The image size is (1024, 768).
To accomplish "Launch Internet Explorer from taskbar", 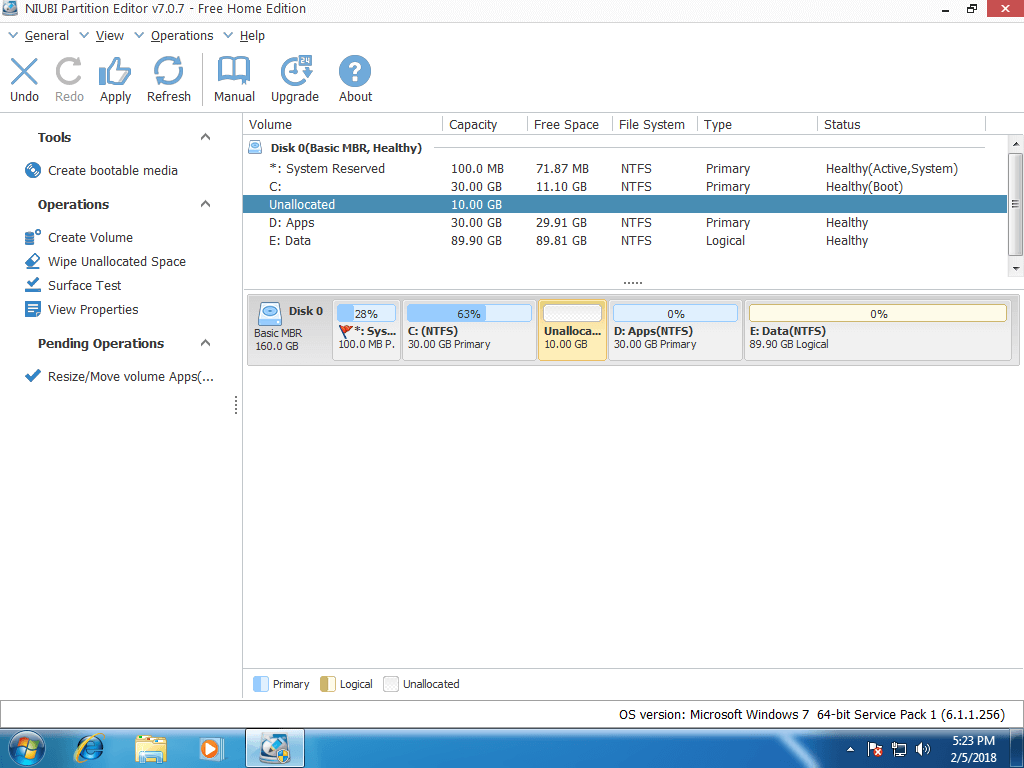I will 89,748.
